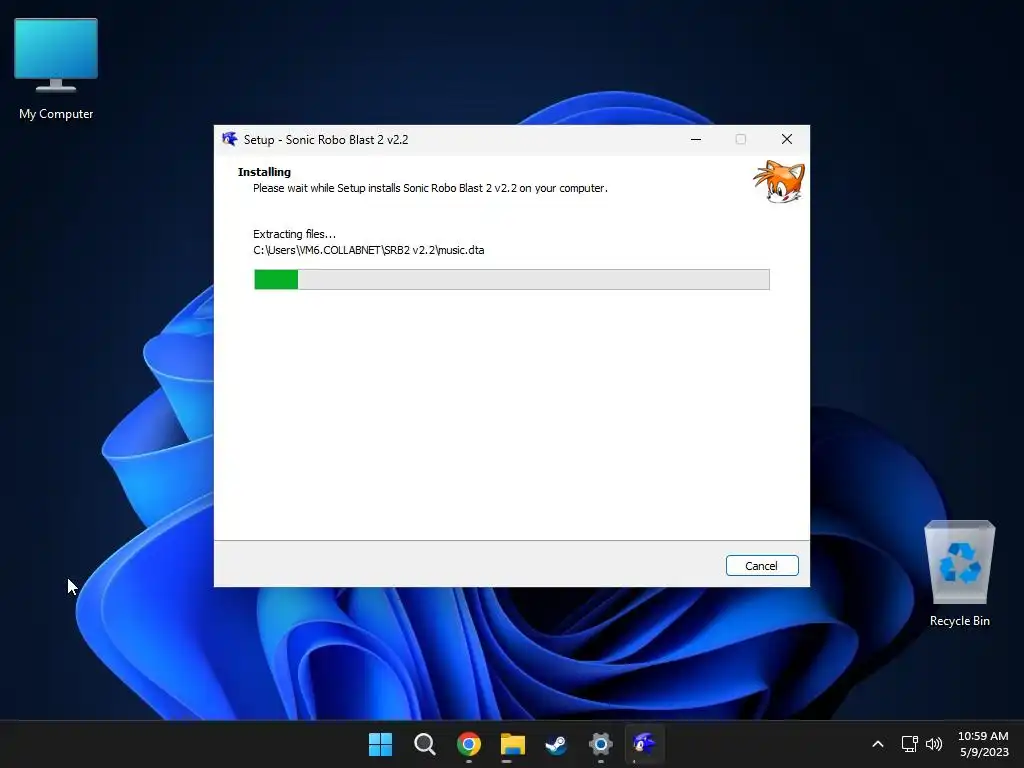The height and width of the screenshot is (768, 1024).
Task: Open the My Computer desktop icon
Action: tap(56, 70)
